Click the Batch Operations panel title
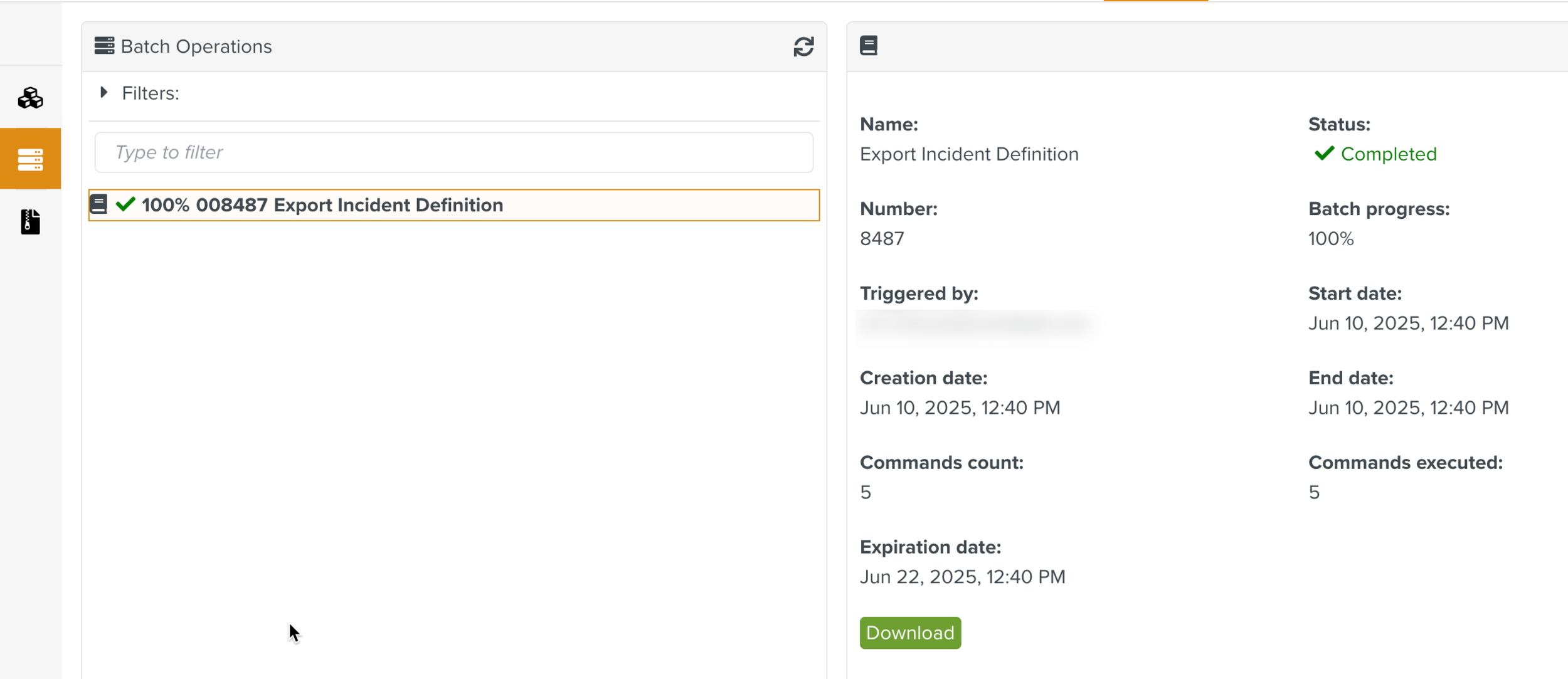Image resolution: width=1568 pixels, height=679 pixels. (x=196, y=46)
